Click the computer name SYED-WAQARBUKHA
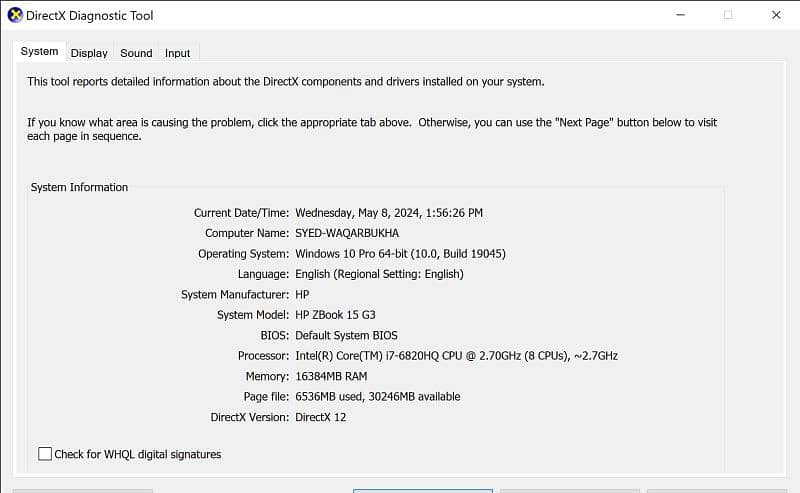This screenshot has width=800, height=493. (x=347, y=233)
